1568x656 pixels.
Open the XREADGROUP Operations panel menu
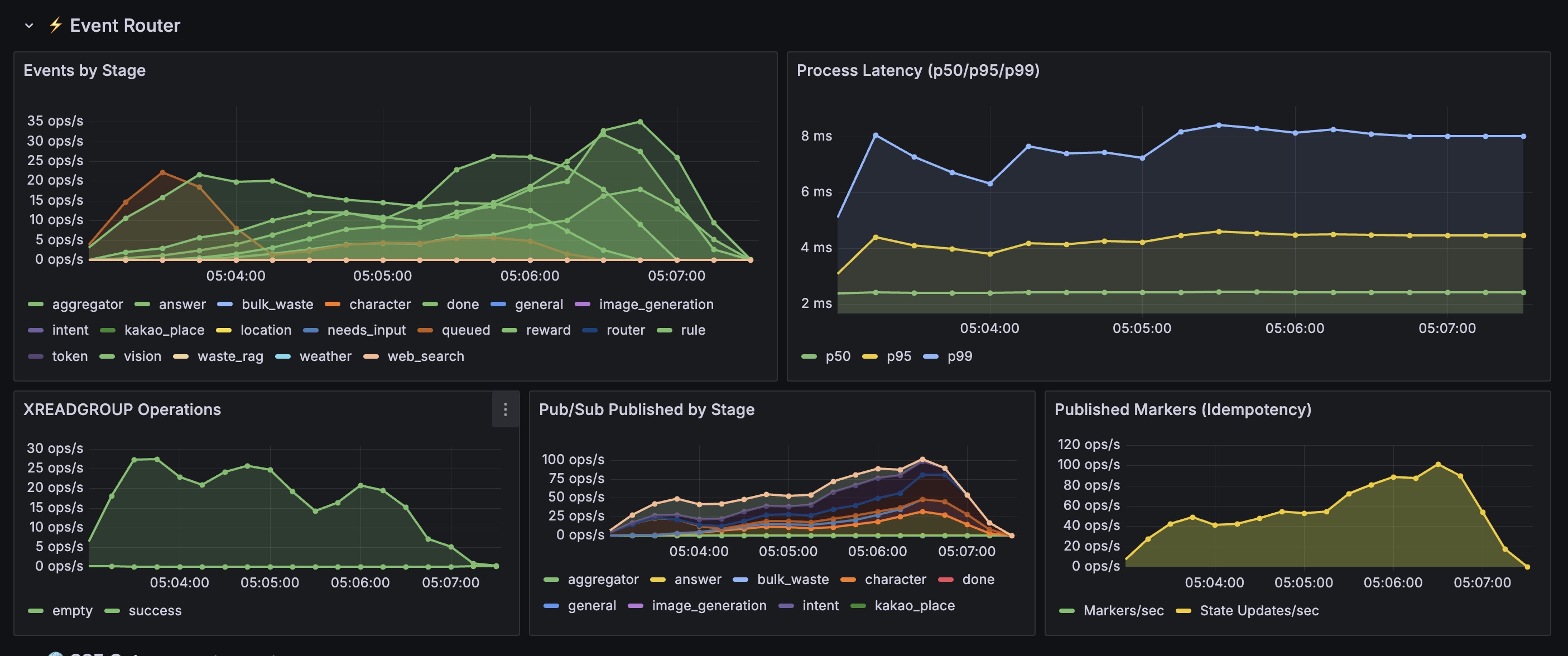click(505, 409)
